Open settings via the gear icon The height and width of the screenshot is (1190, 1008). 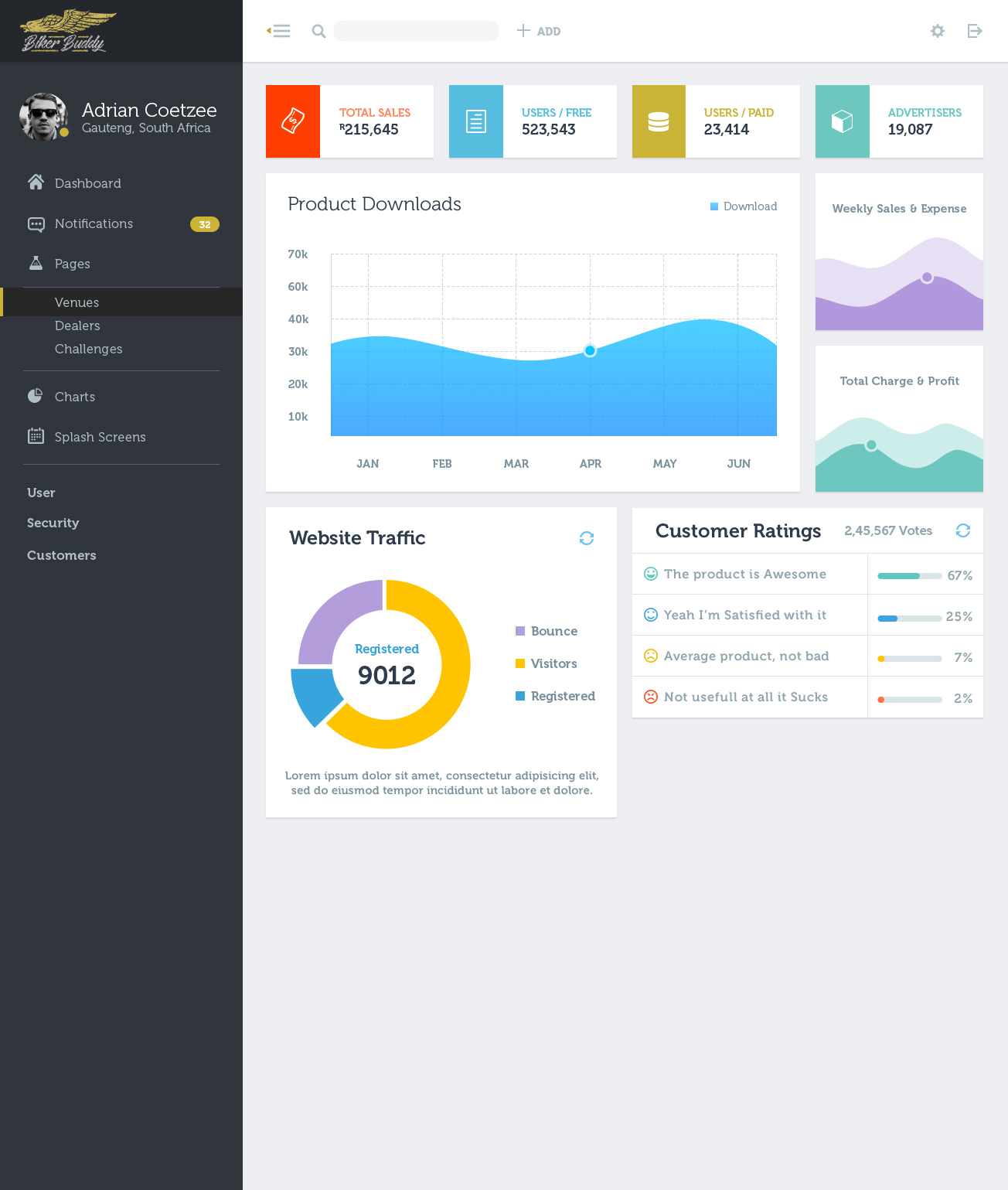[937, 31]
